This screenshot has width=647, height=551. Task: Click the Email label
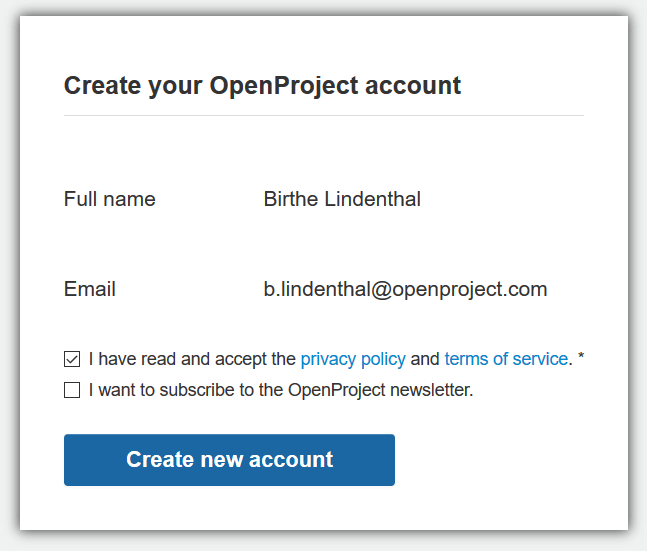click(x=90, y=290)
